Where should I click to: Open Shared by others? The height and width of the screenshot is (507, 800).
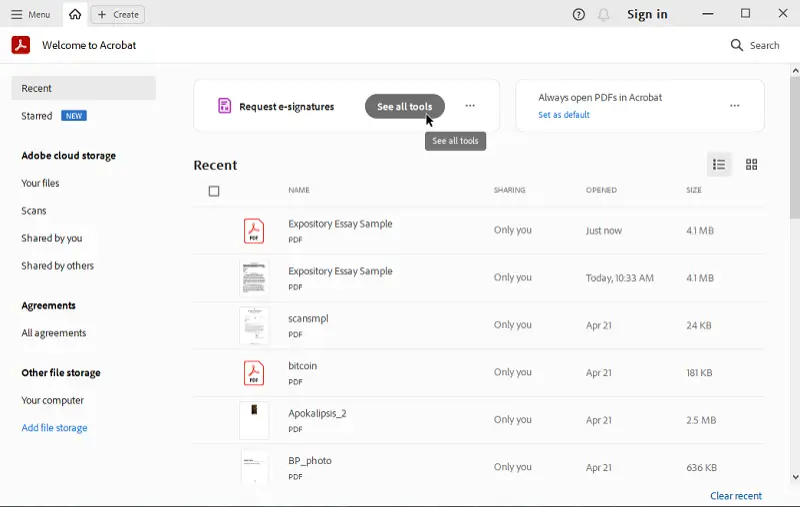58,266
